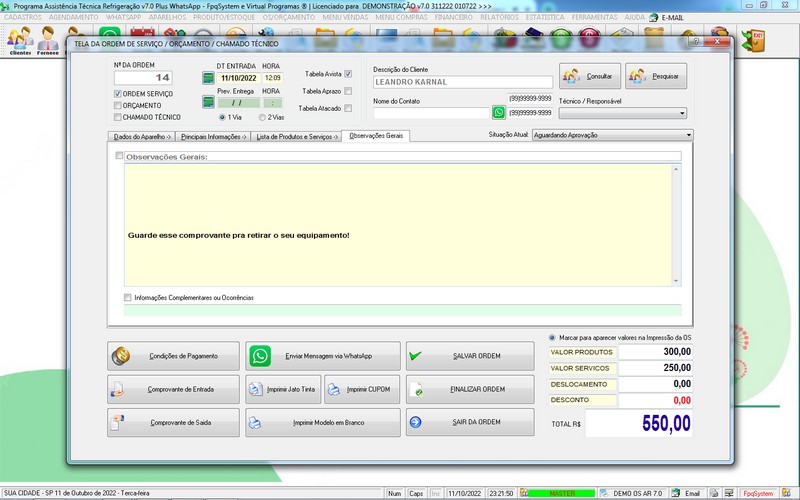Click the monitor icon in the status bar

point(730,493)
